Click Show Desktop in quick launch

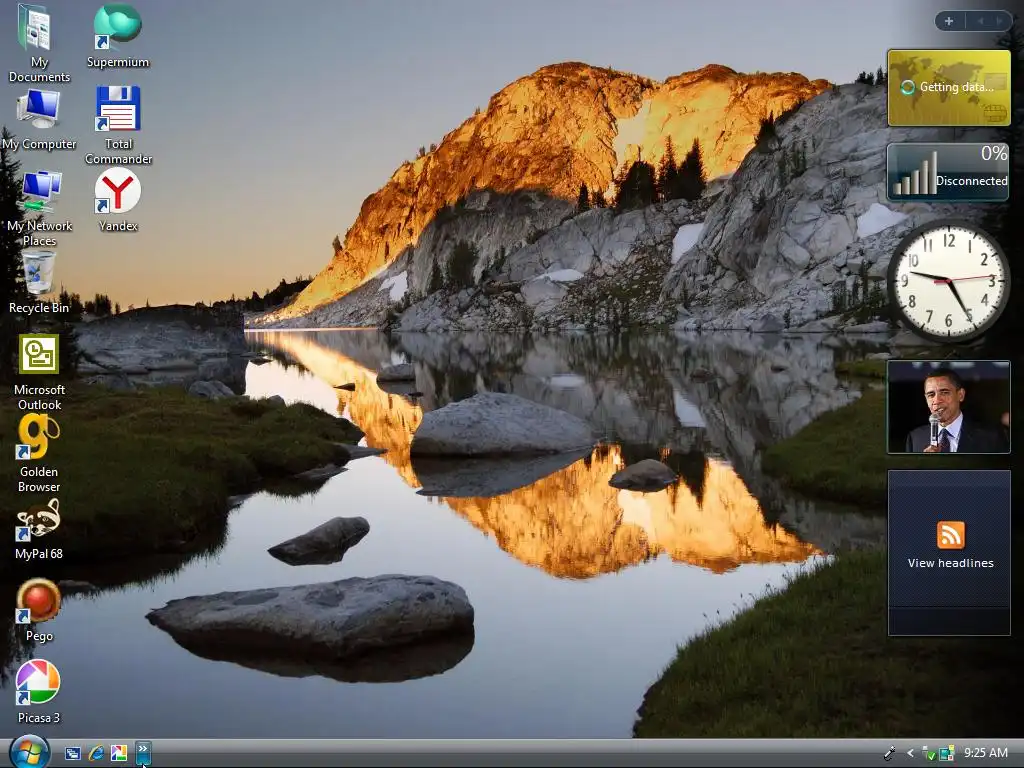72,754
